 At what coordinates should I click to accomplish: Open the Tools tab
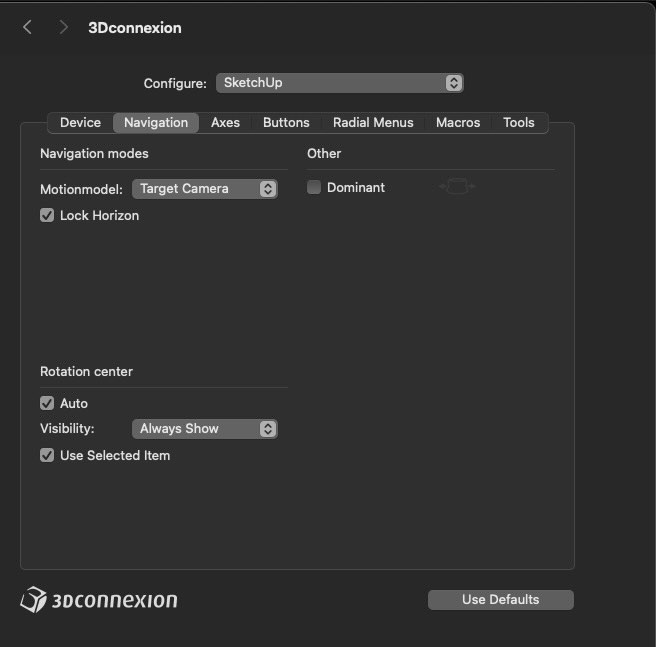click(x=519, y=123)
